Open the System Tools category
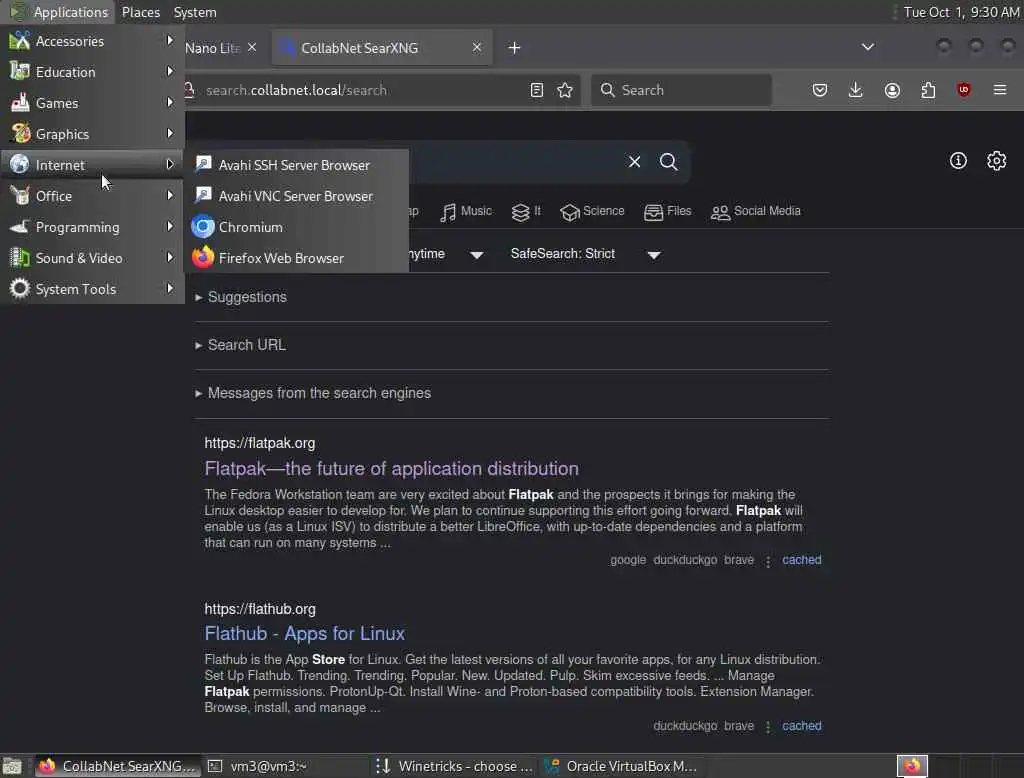Screen dimensions: 1024x778 point(92,289)
